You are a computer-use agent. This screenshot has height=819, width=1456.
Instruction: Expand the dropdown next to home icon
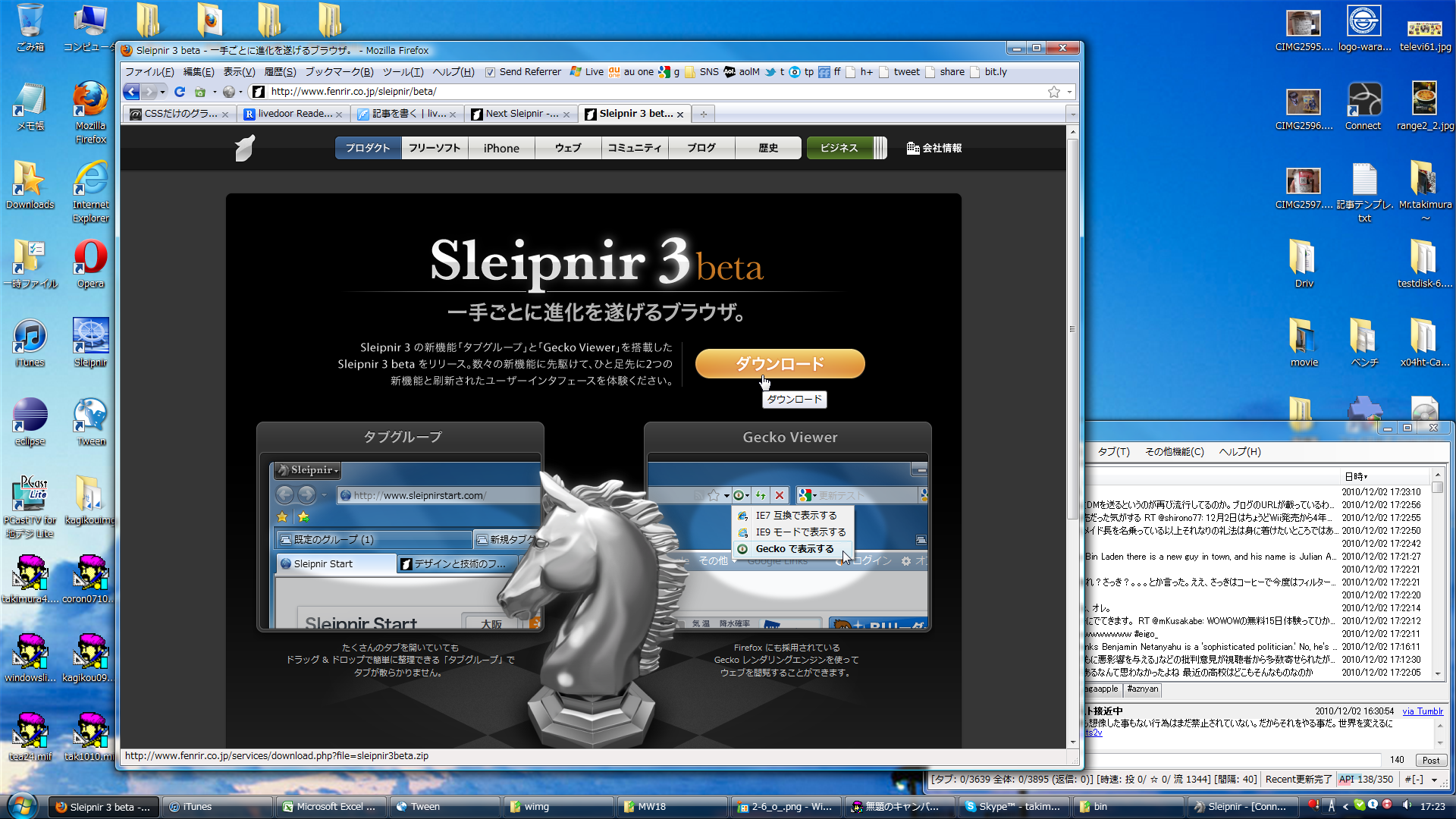point(214,92)
